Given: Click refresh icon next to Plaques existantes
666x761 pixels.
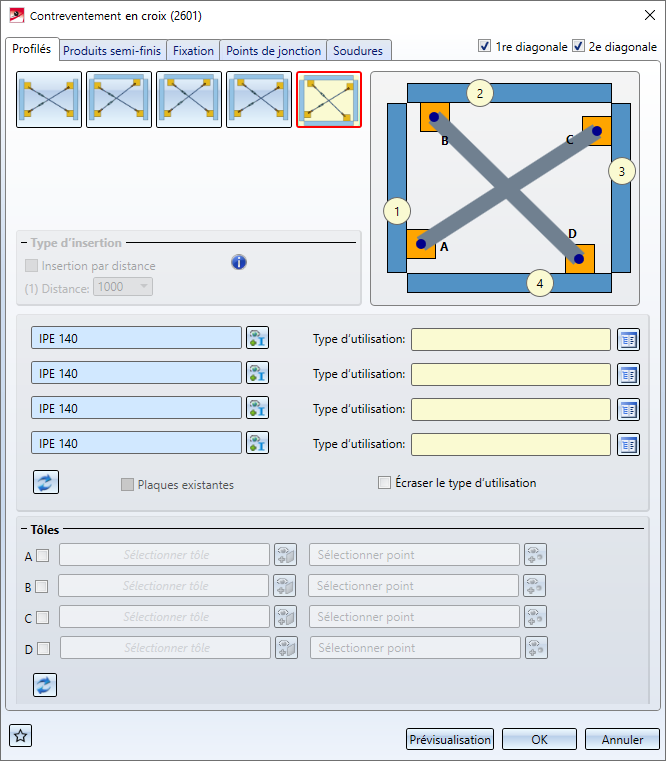Looking at the screenshot, I should (46, 482).
